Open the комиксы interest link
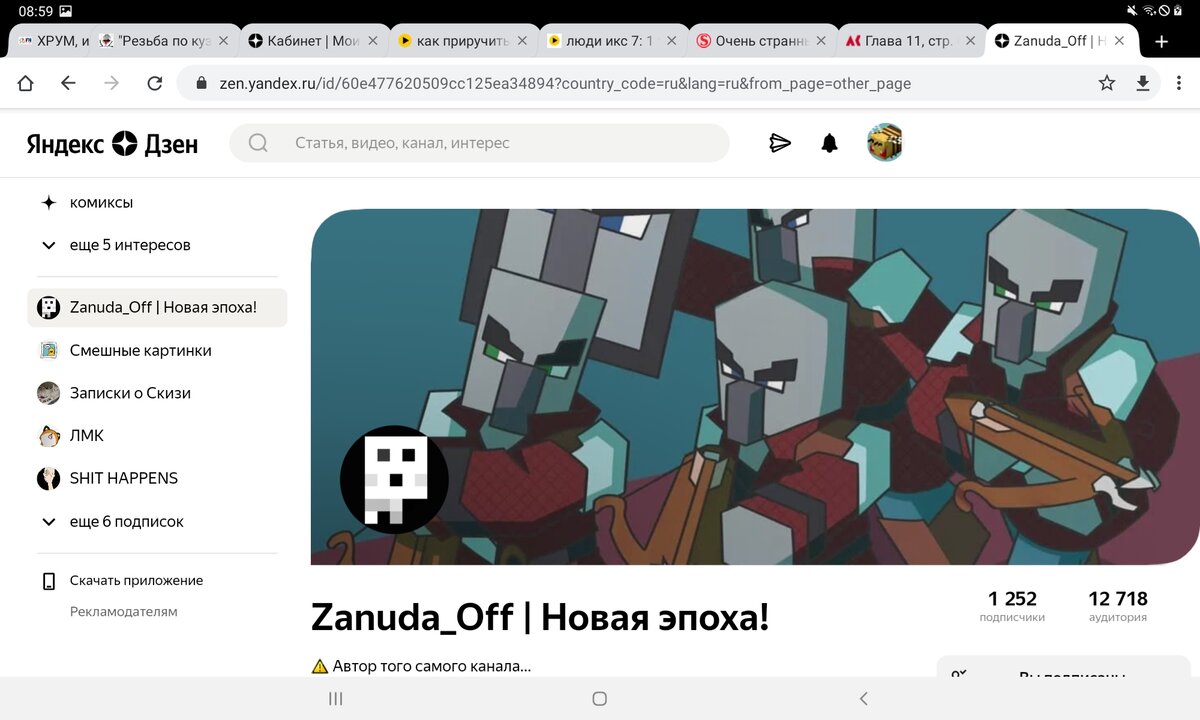Image resolution: width=1200 pixels, height=720 pixels. click(x=101, y=203)
